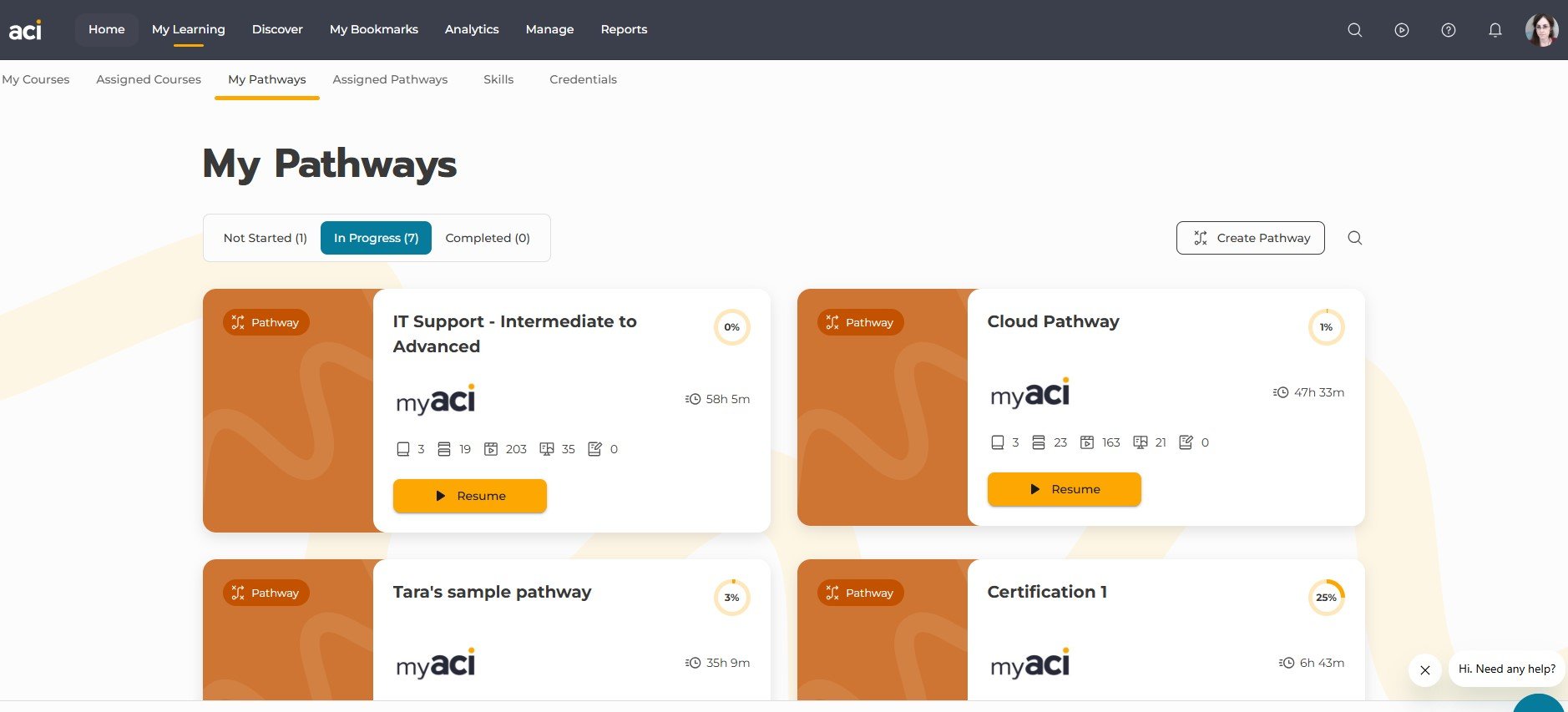Switch to My Courses tab
This screenshot has width=1568, height=712.
pyautogui.click(x=36, y=79)
